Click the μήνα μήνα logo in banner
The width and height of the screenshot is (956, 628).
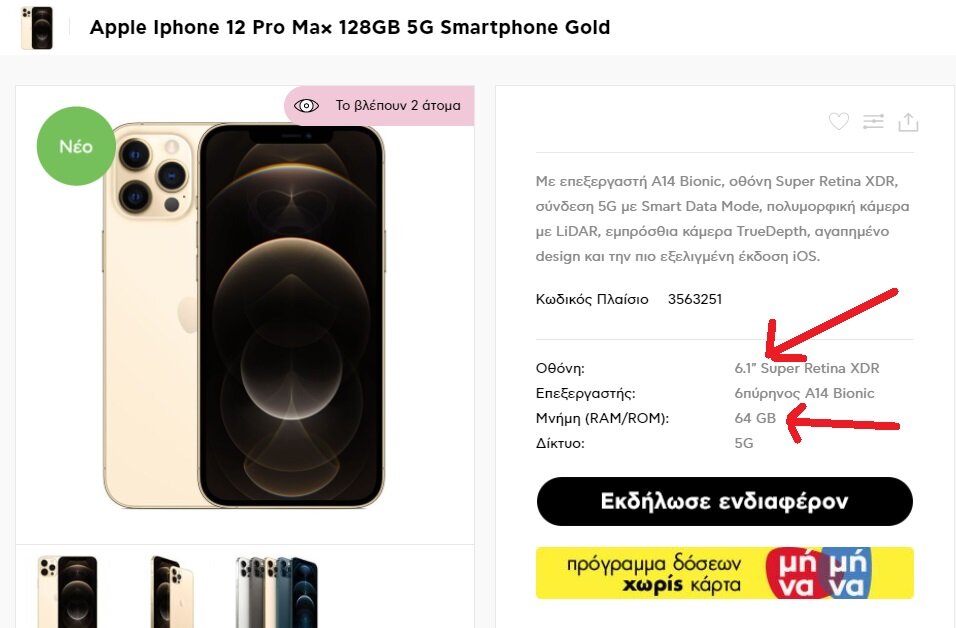pyautogui.click(x=818, y=573)
